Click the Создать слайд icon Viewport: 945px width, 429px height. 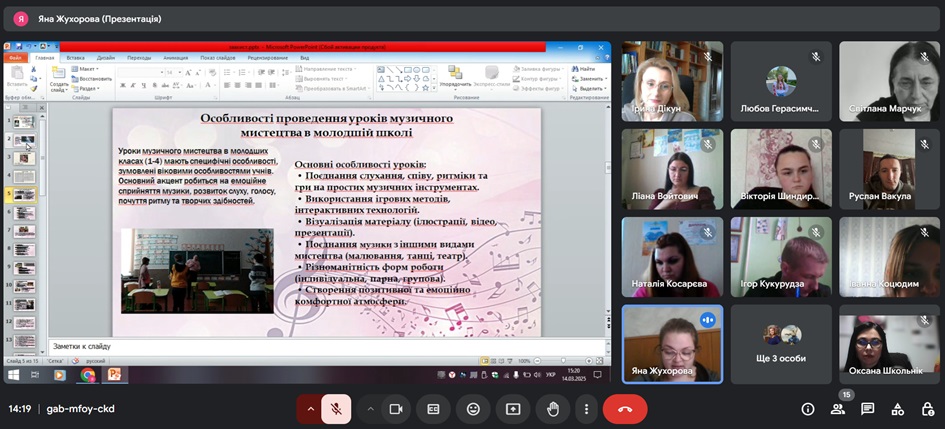coord(59,73)
